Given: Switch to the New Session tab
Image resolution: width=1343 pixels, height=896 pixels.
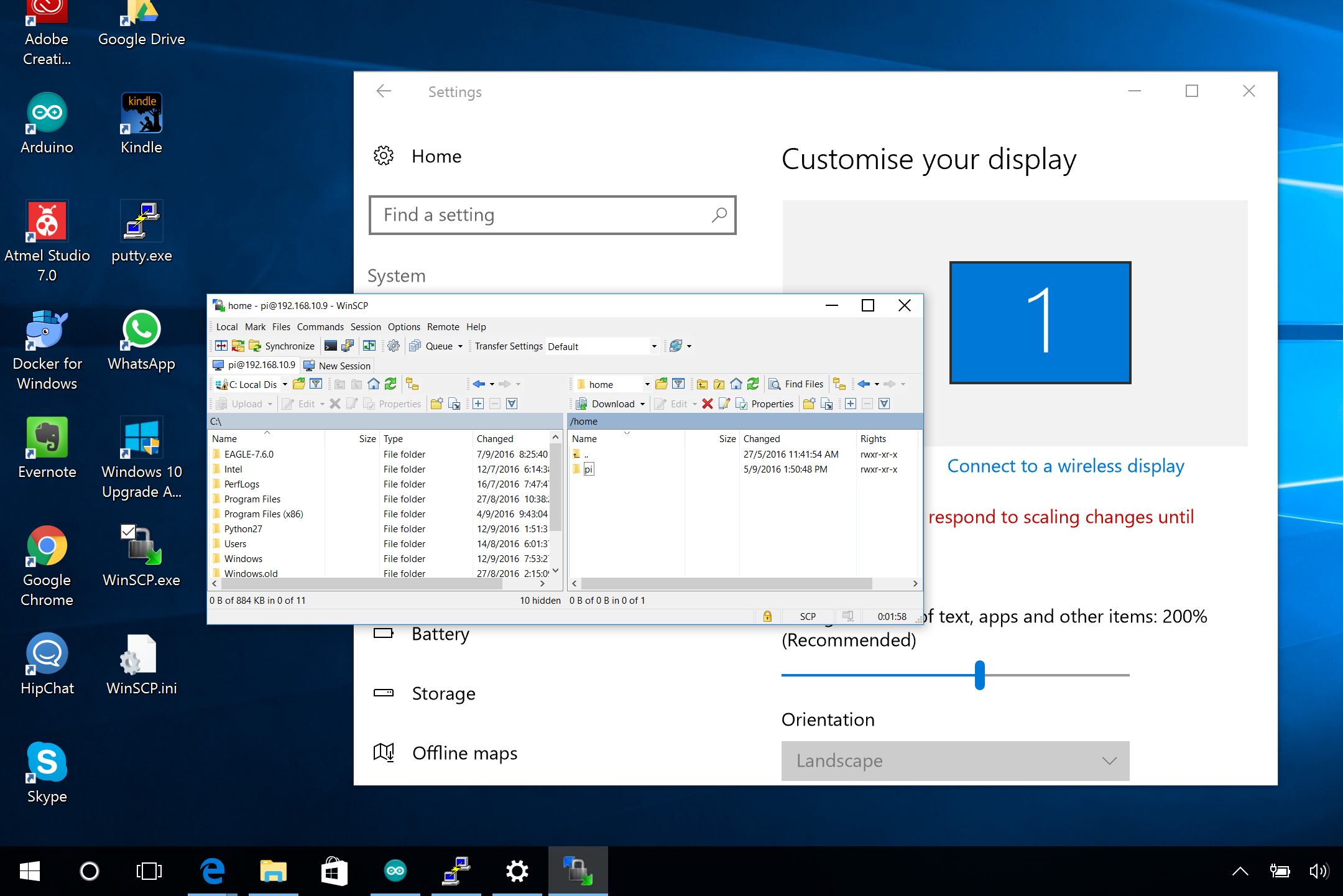Looking at the screenshot, I should [x=338, y=366].
